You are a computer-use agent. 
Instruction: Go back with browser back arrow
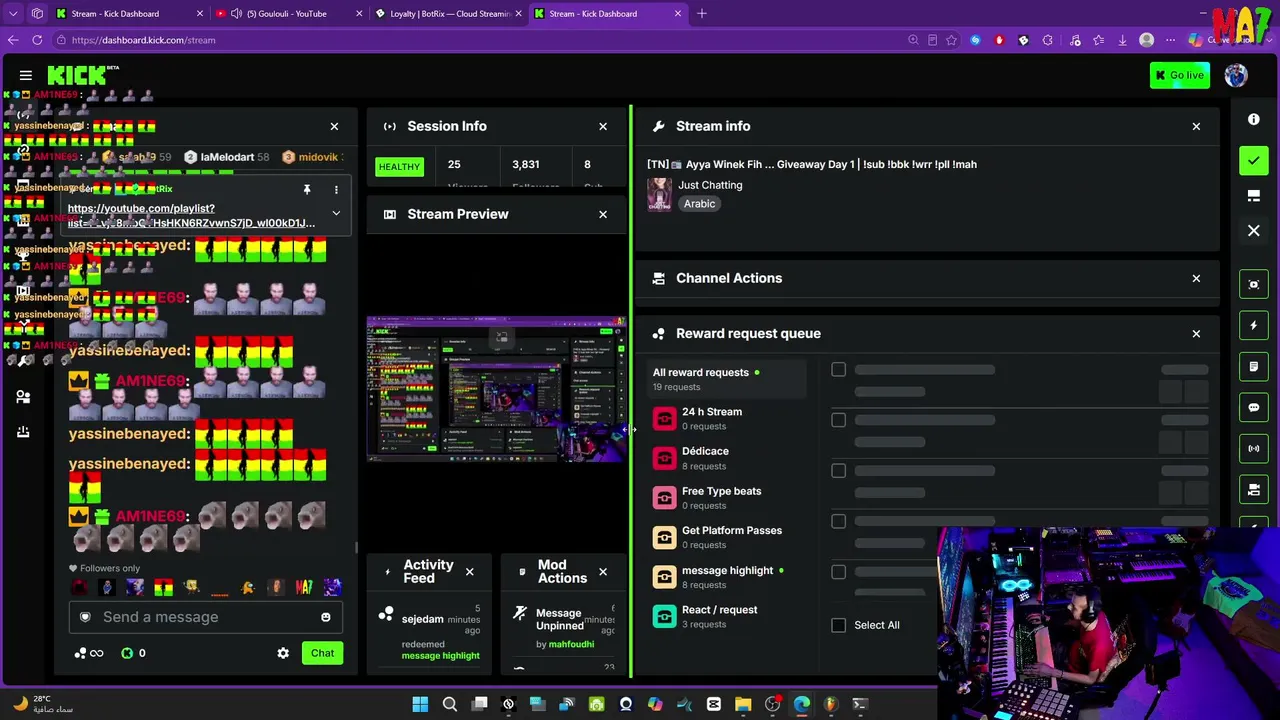[x=13, y=40]
